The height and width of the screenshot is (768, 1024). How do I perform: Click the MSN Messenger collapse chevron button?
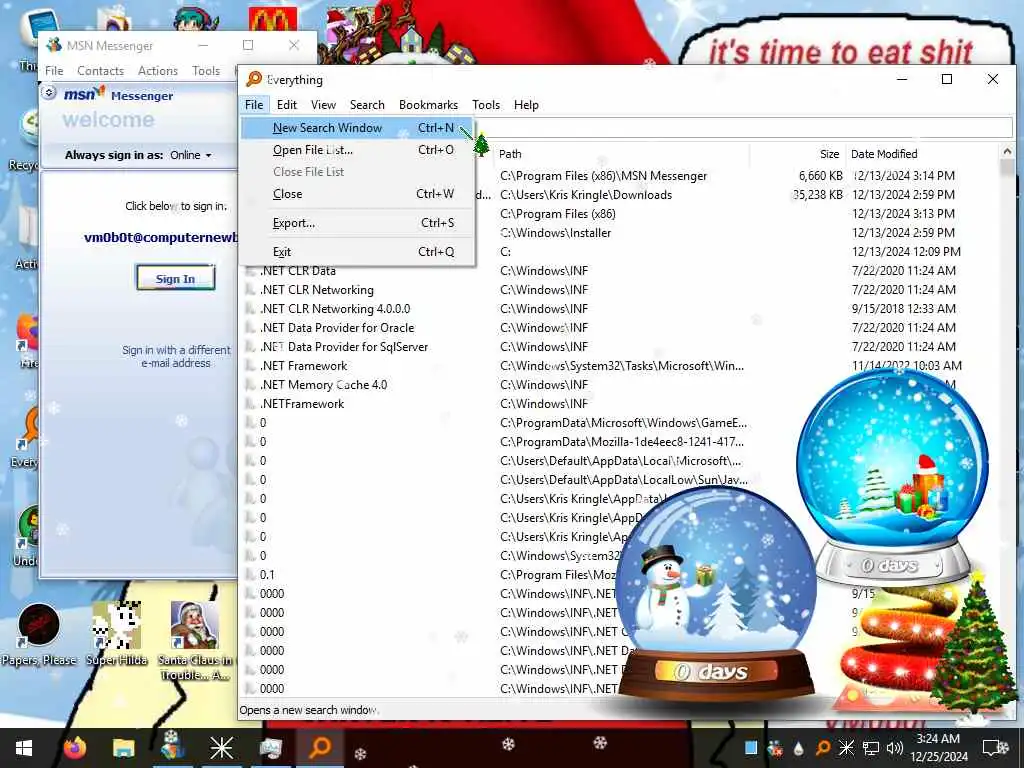point(48,93)
